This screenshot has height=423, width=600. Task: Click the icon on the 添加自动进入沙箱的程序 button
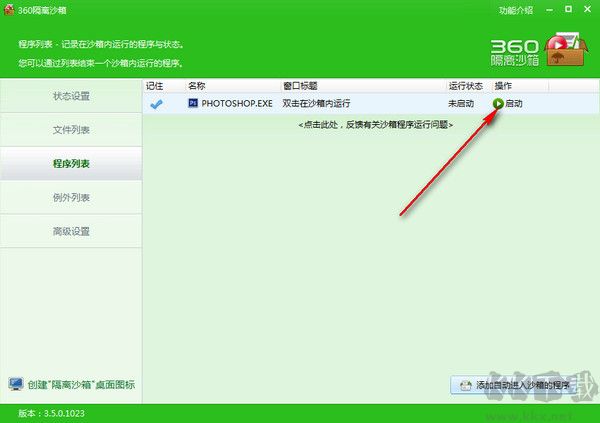pos(465,385)
